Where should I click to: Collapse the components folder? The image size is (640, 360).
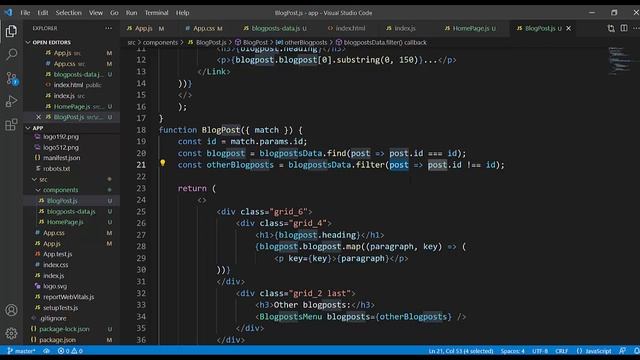(60, 190)
